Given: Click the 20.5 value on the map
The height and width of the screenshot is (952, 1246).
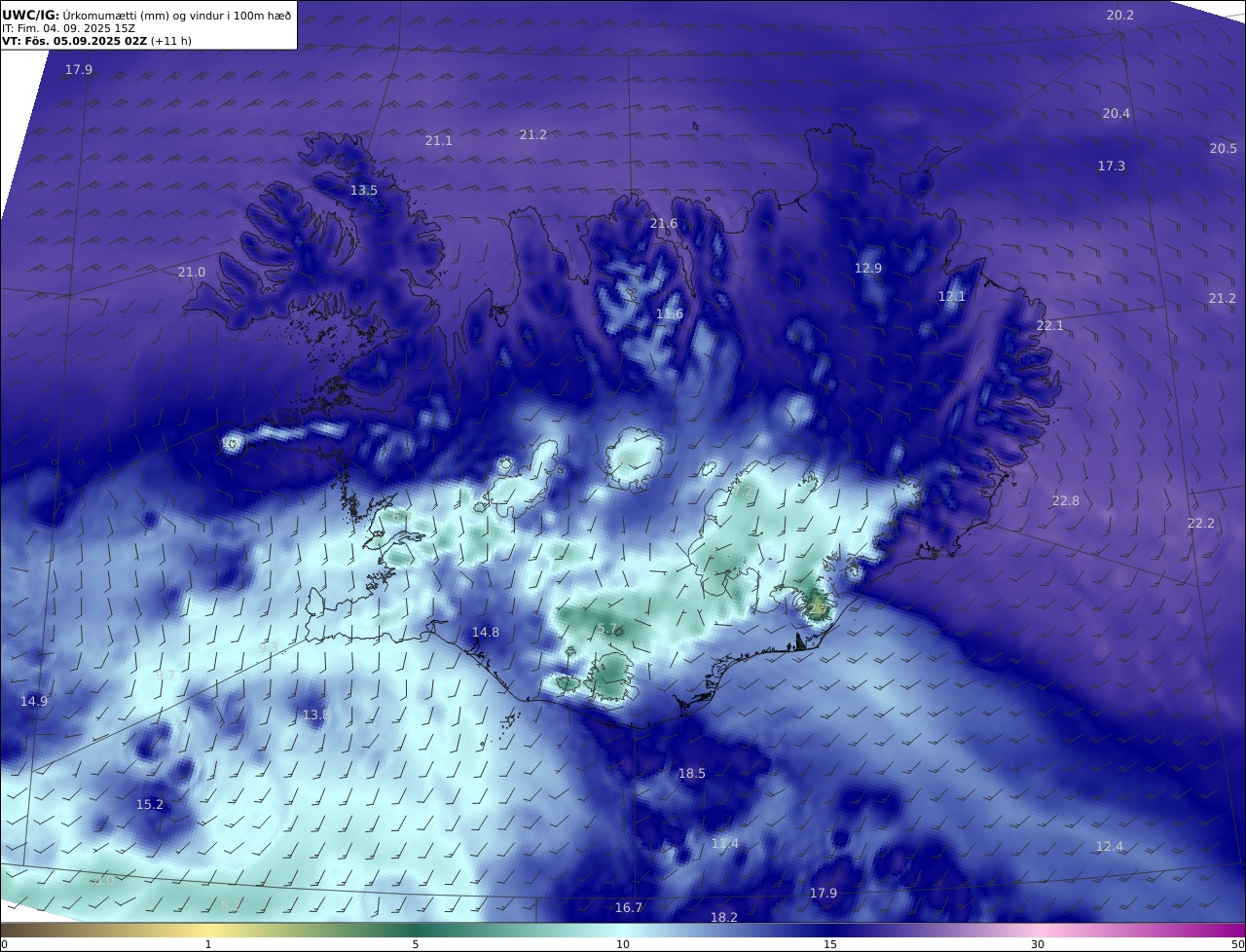Looking at the screenshot, I should click(x=1224, y=148).
